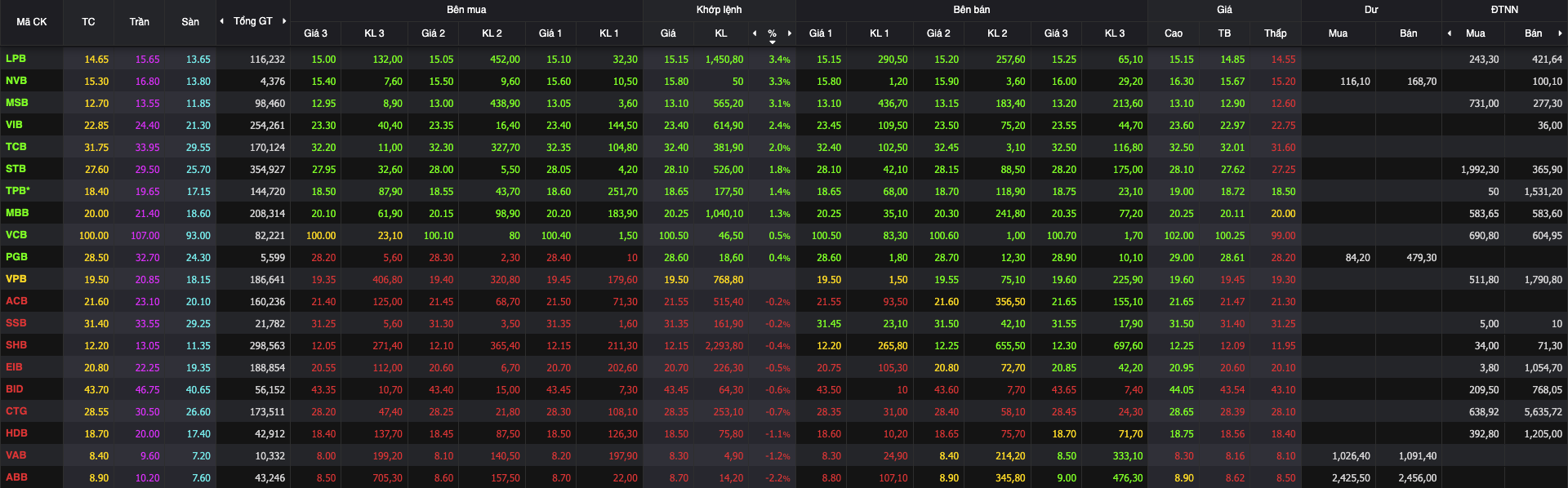Open CTG stock symbol
The image size is (1568, 488).
[x=16, y=411]
